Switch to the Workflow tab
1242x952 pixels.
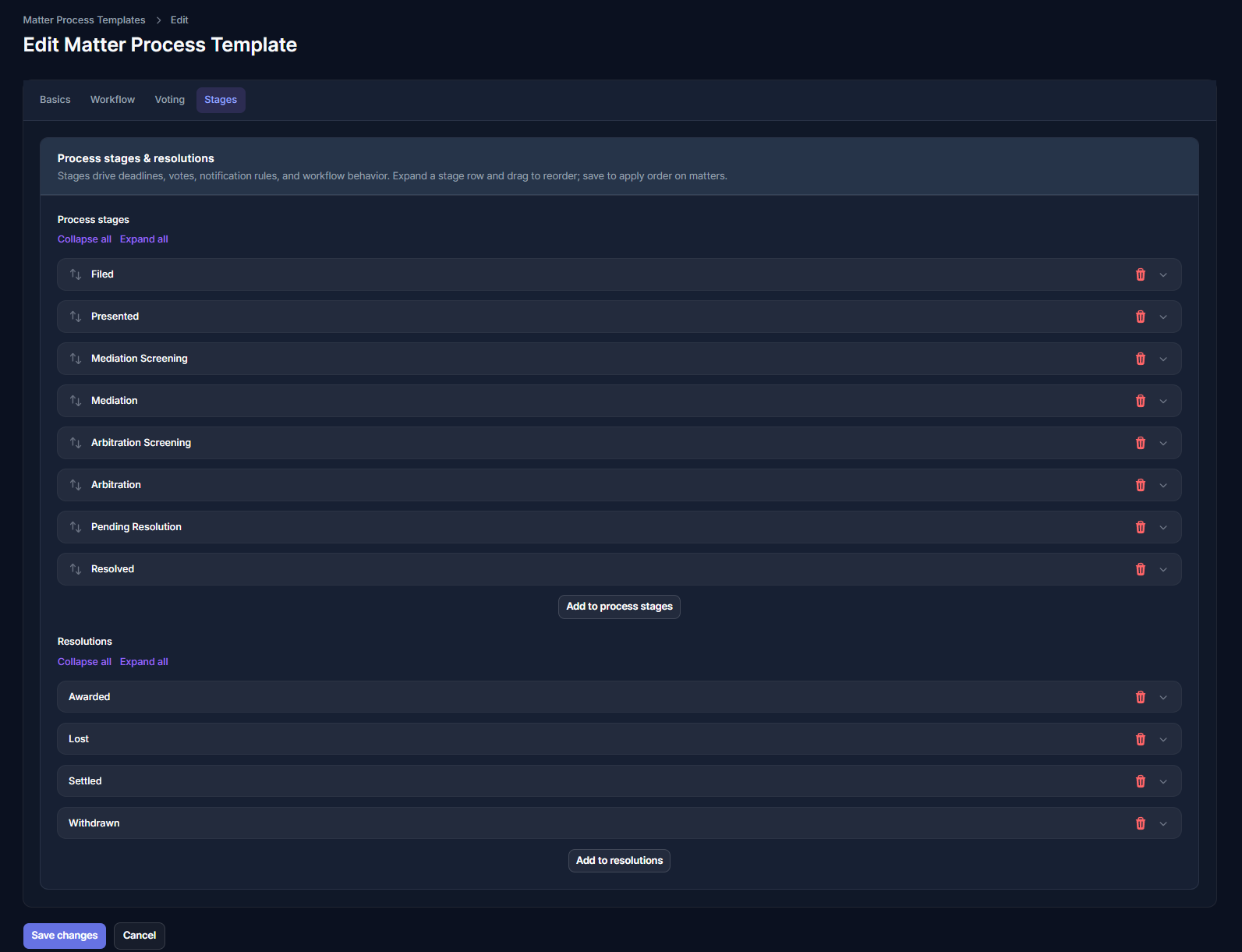pyautogui.click(x=112, y=100)
